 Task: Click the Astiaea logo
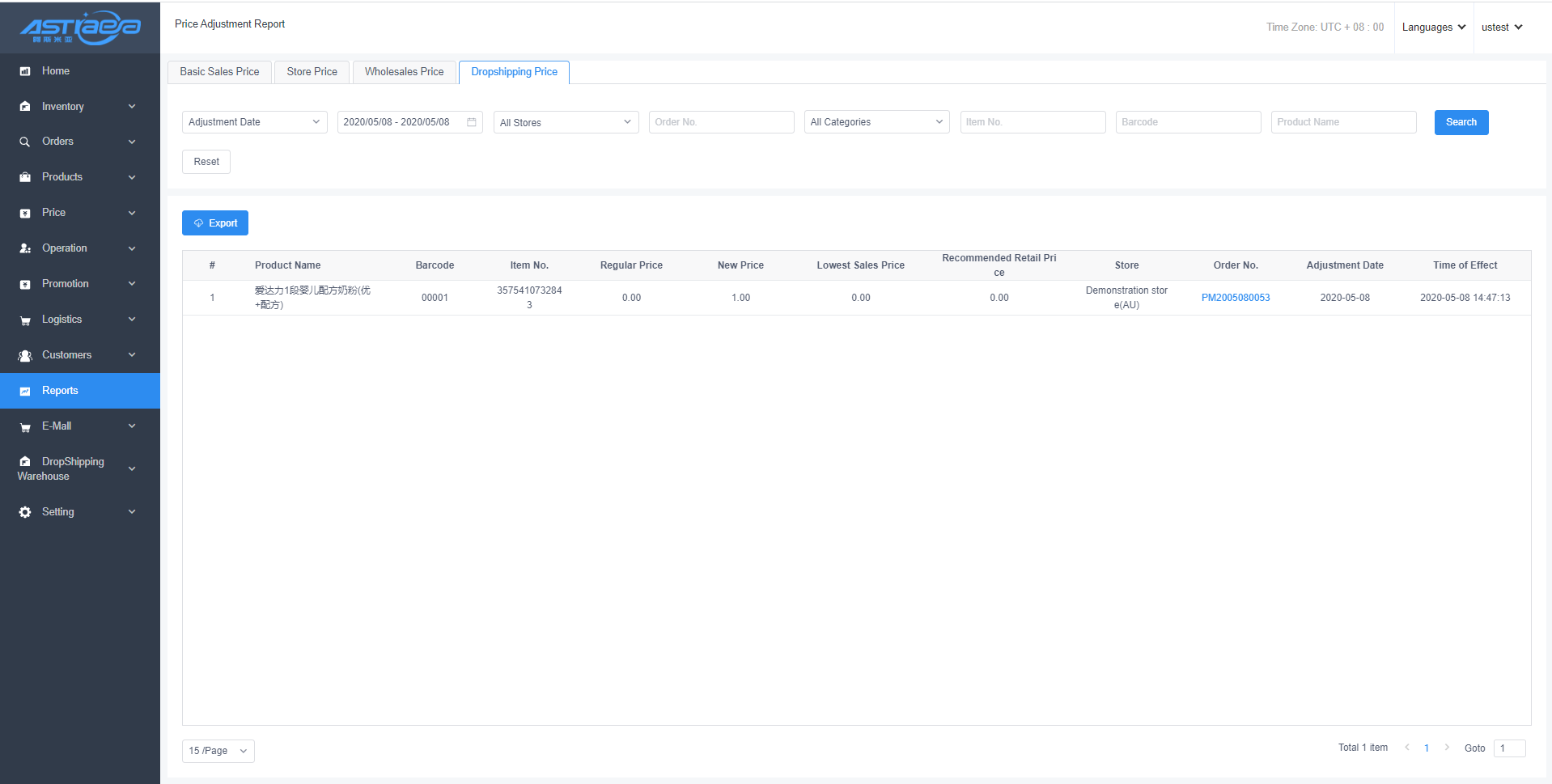(80, 28)
